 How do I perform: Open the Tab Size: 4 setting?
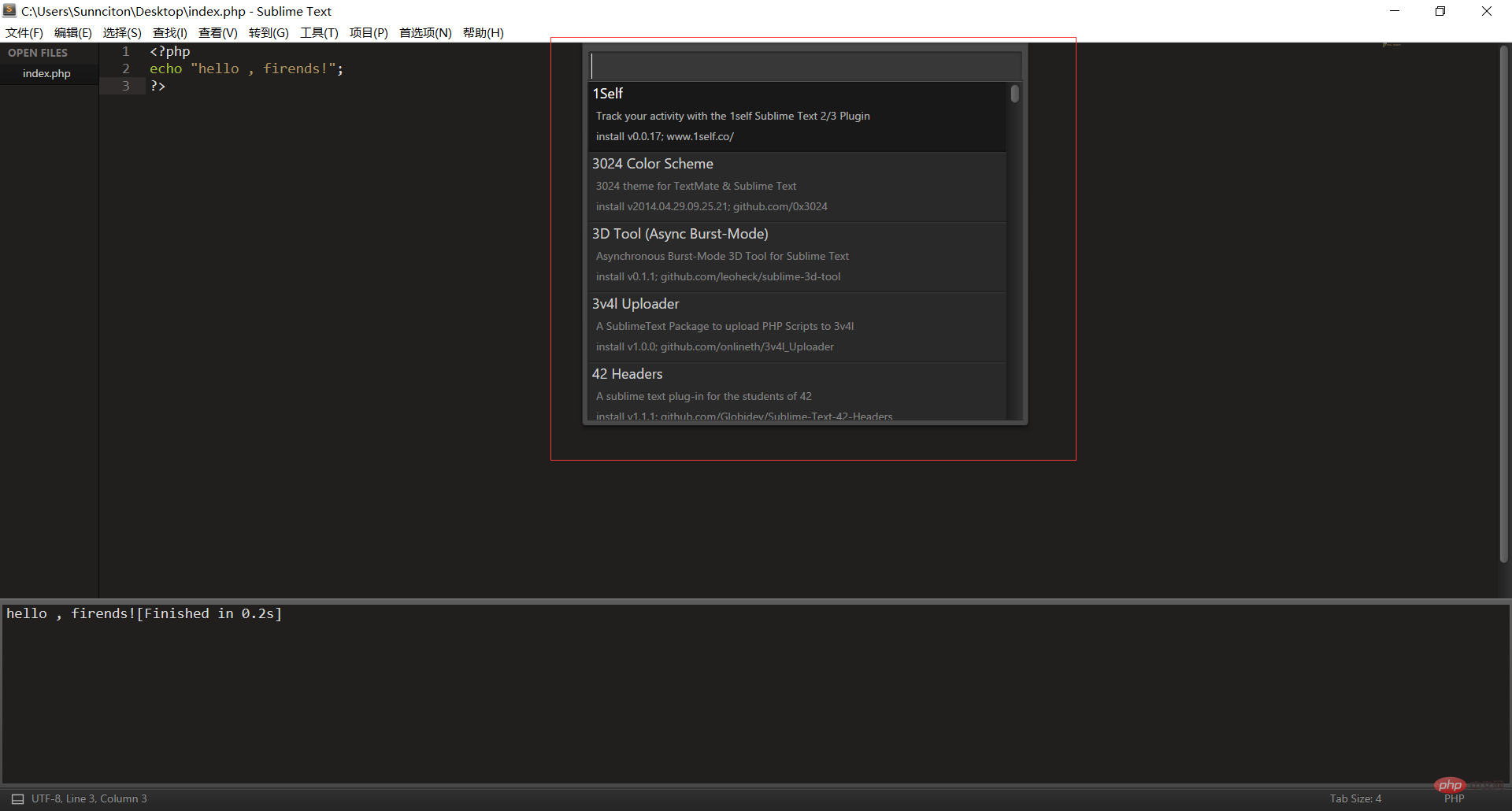point(1355,798)
